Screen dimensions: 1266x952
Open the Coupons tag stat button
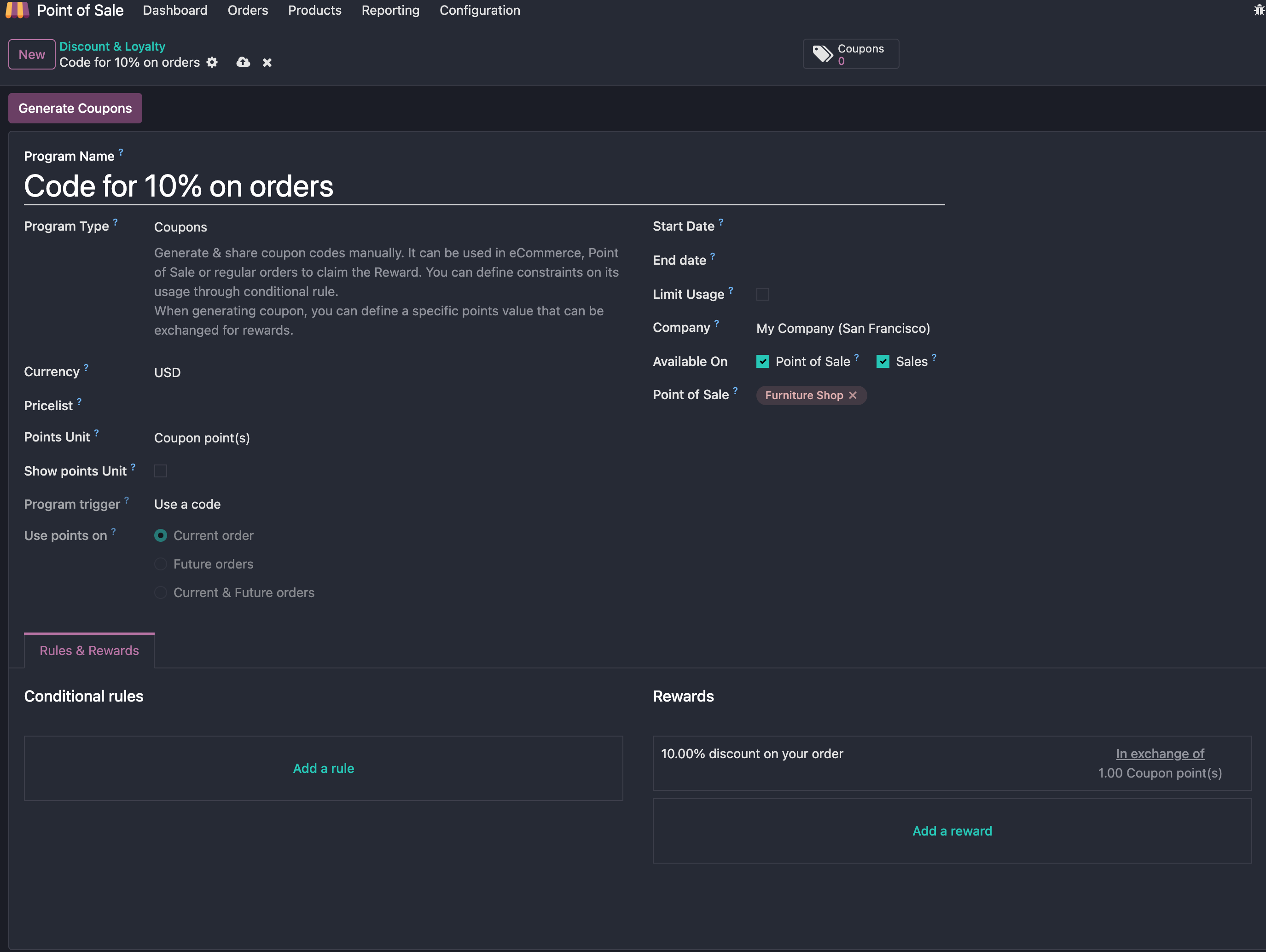tap(850, 54)
